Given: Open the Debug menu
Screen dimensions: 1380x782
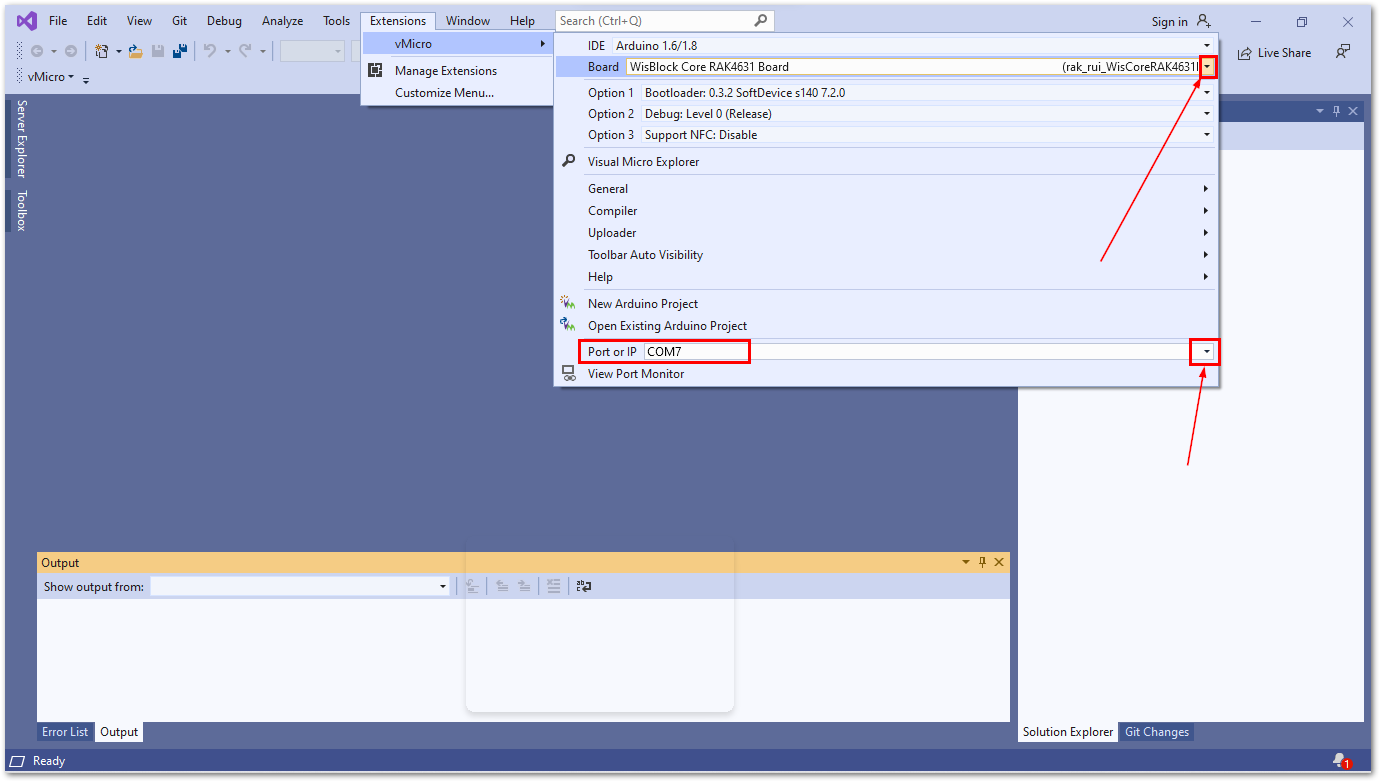Looking at the screenshot, I should click(x=224, y=21).
